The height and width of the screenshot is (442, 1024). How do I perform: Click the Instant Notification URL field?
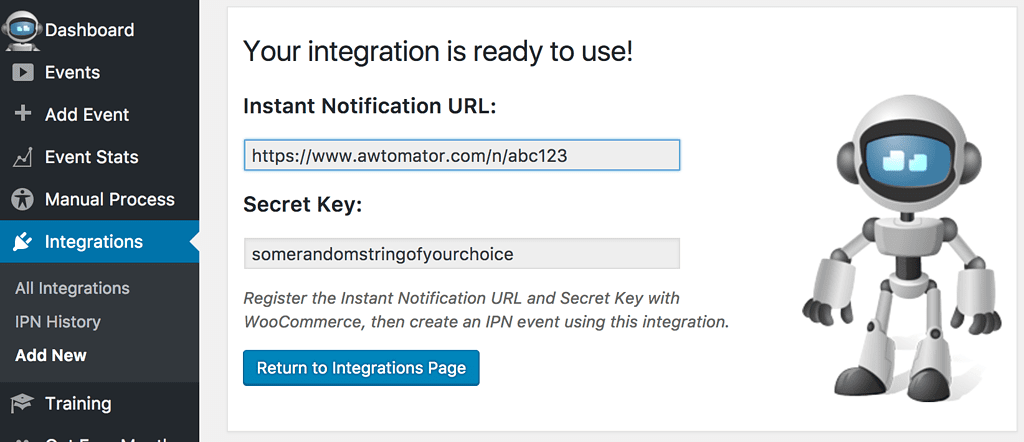pyautogui.click(x=462, y=155)
